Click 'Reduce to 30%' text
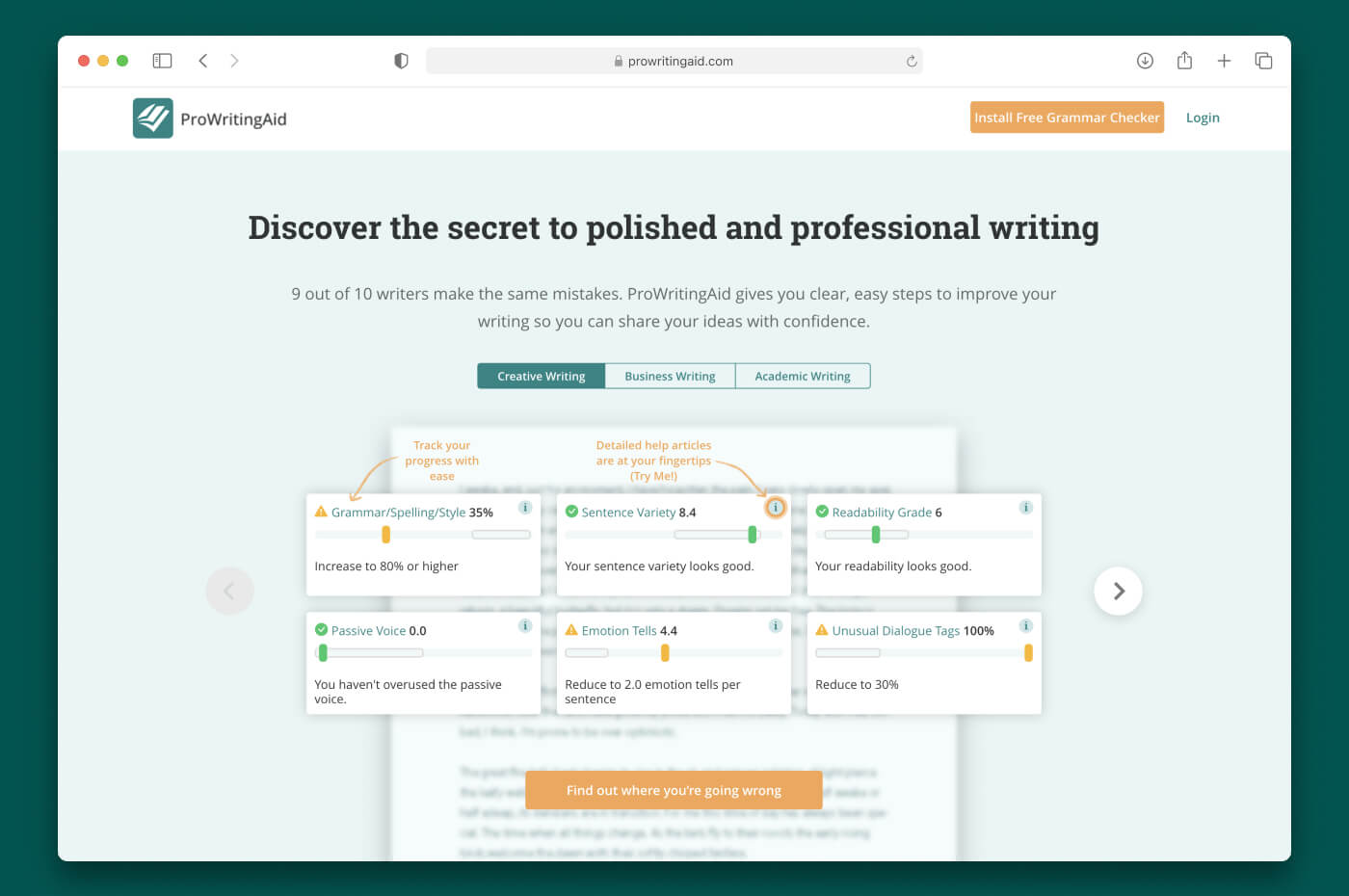This screenshot has width=1349, height=896. 857,685
